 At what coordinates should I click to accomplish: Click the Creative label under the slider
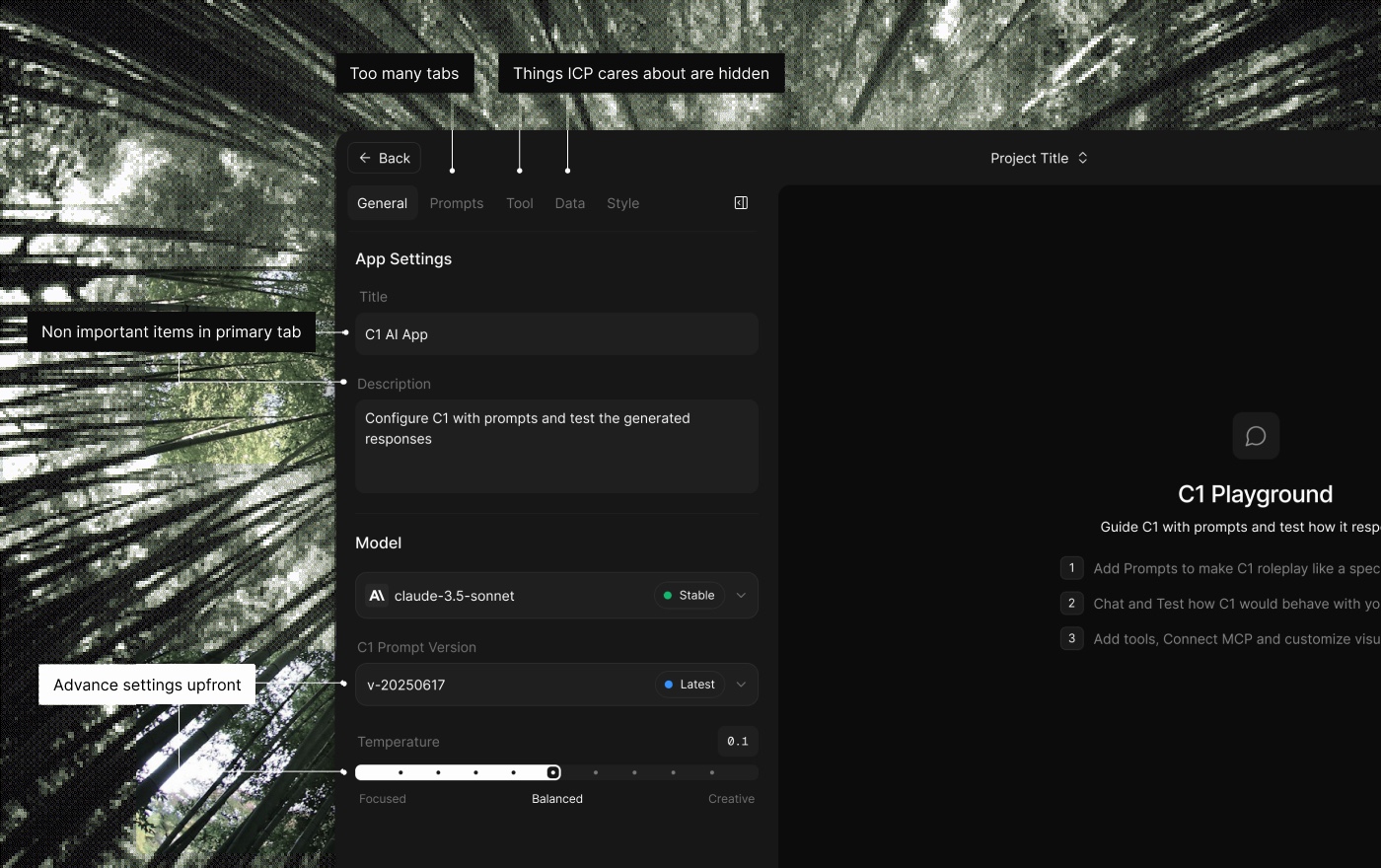[731, 799]
